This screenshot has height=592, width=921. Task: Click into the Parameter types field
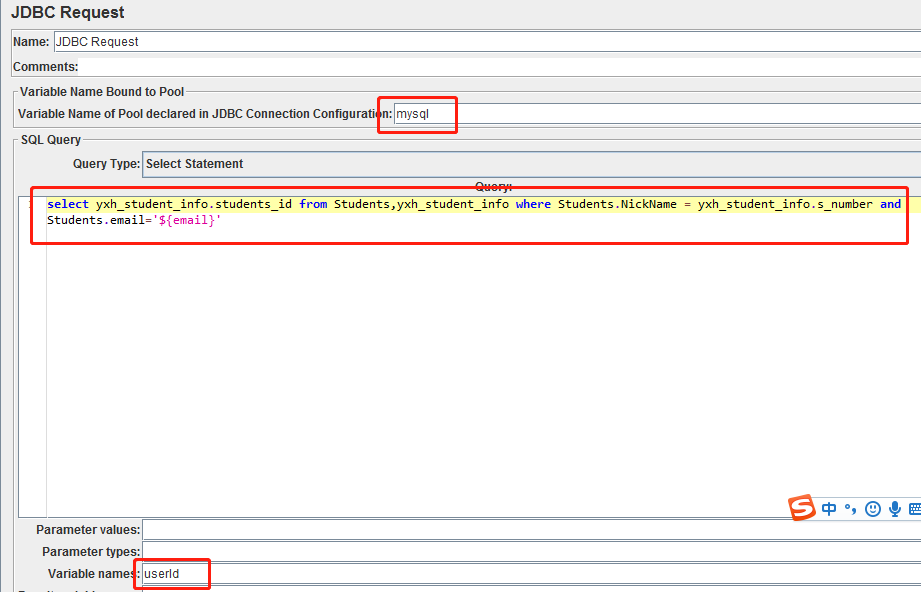point(532,551)
